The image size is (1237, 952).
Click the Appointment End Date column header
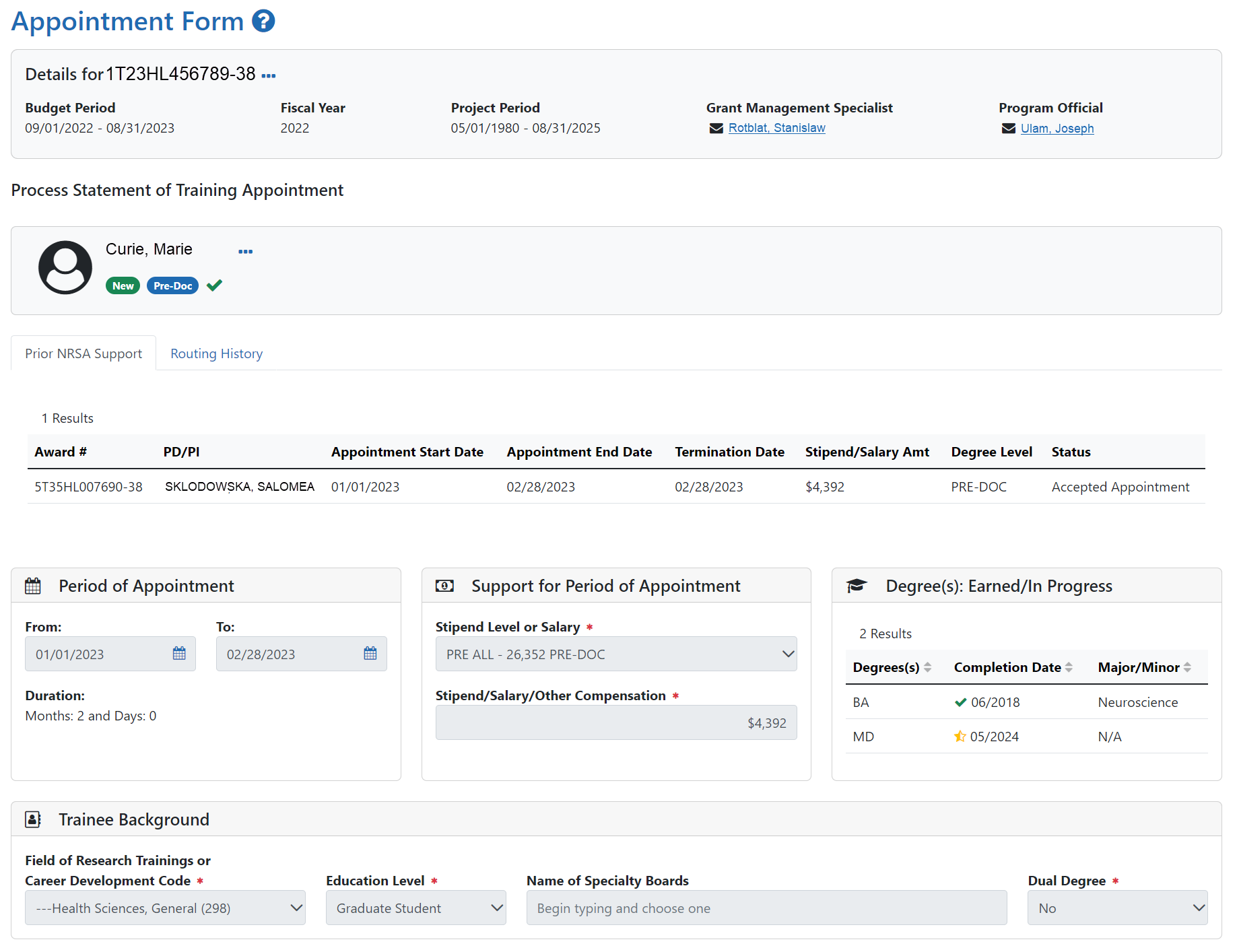[580, 452]
